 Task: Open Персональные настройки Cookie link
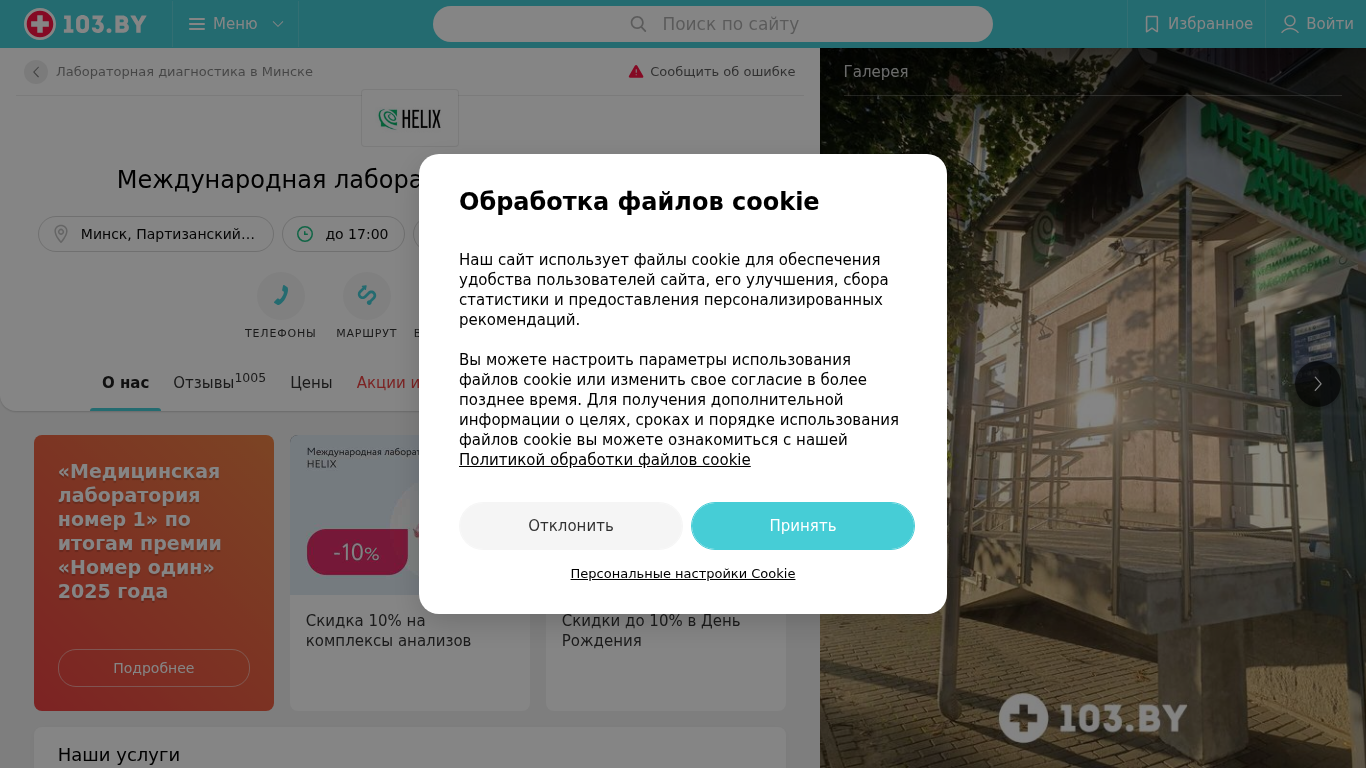coord(683,574)
